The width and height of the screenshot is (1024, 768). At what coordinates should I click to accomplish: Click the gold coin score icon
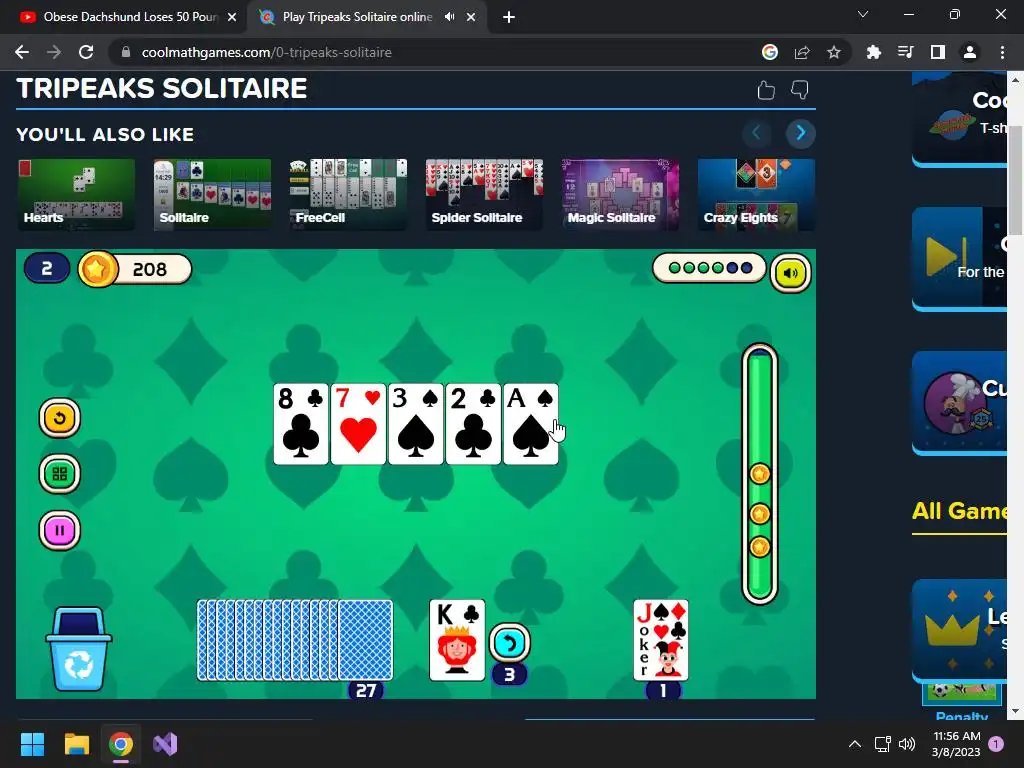pos(98,269)
